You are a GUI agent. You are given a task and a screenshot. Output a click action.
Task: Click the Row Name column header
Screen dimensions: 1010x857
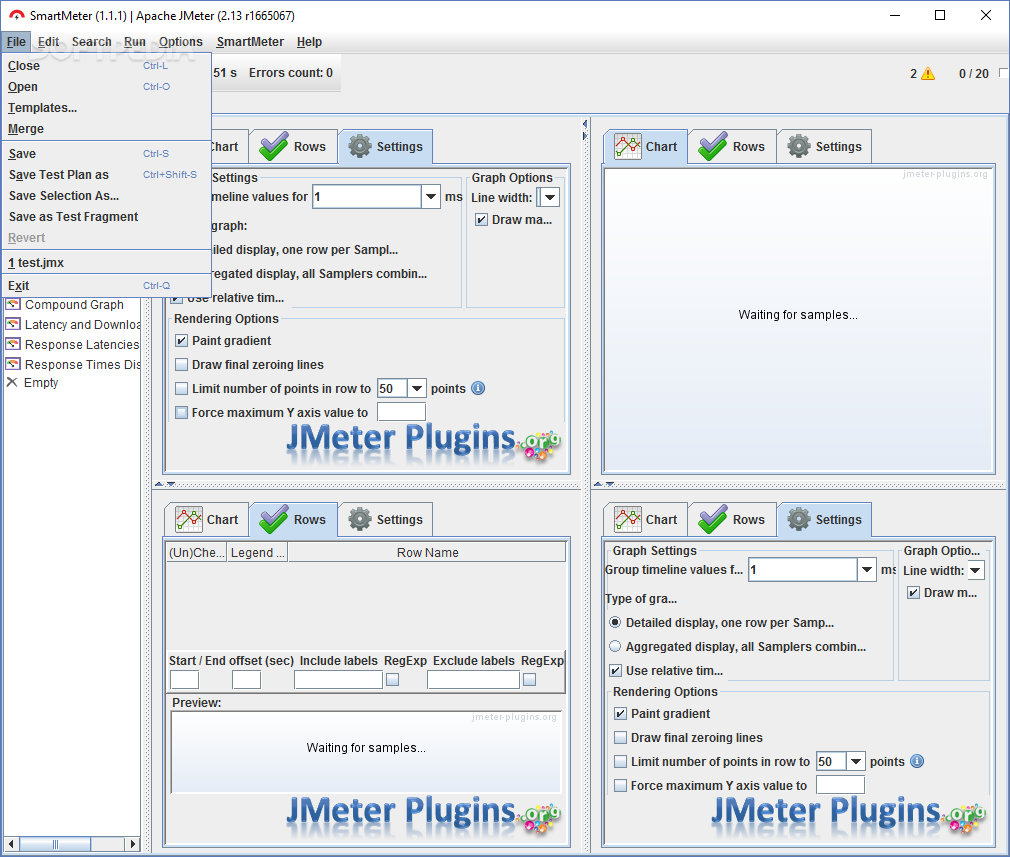(x=427, y=553)
